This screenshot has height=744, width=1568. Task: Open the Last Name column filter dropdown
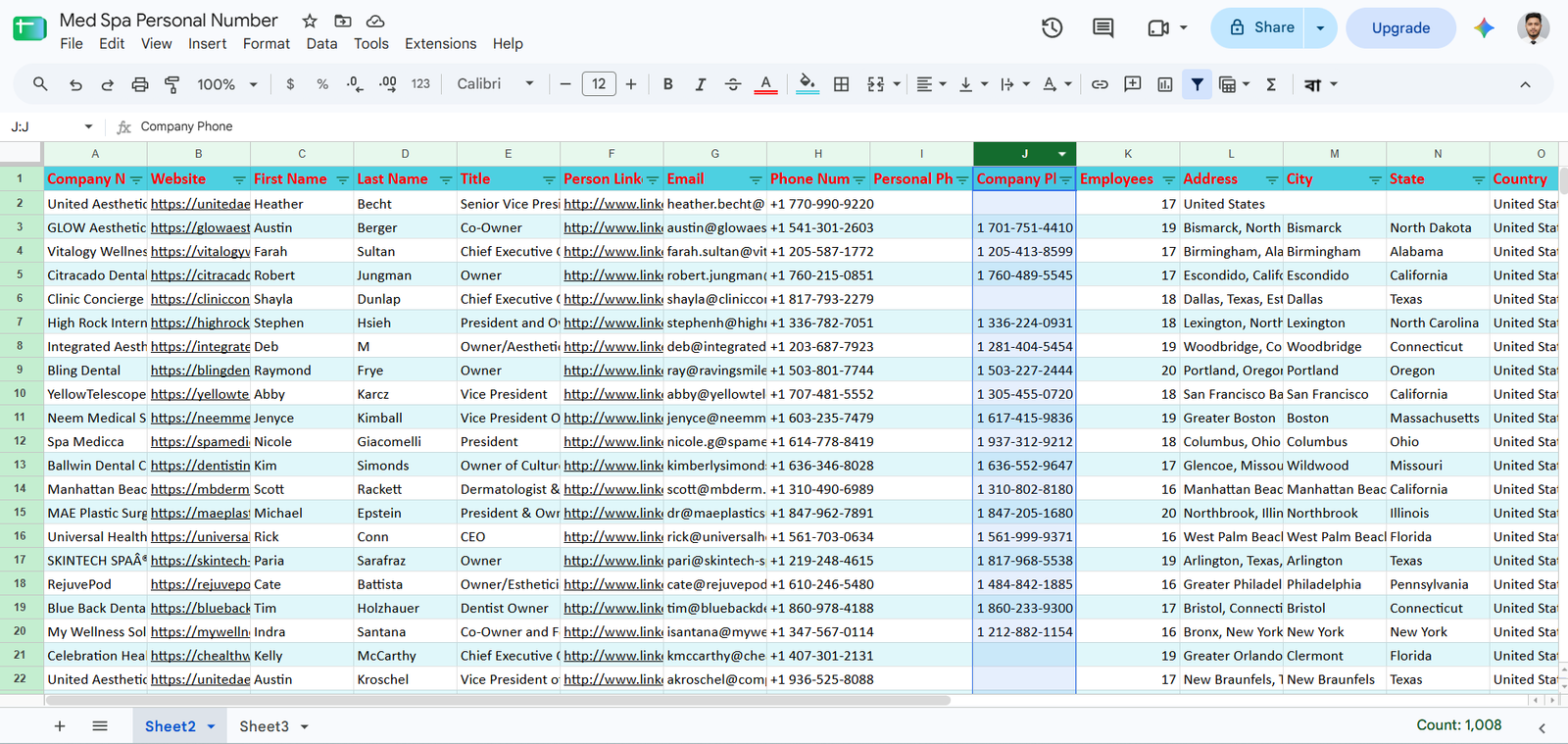445,179
